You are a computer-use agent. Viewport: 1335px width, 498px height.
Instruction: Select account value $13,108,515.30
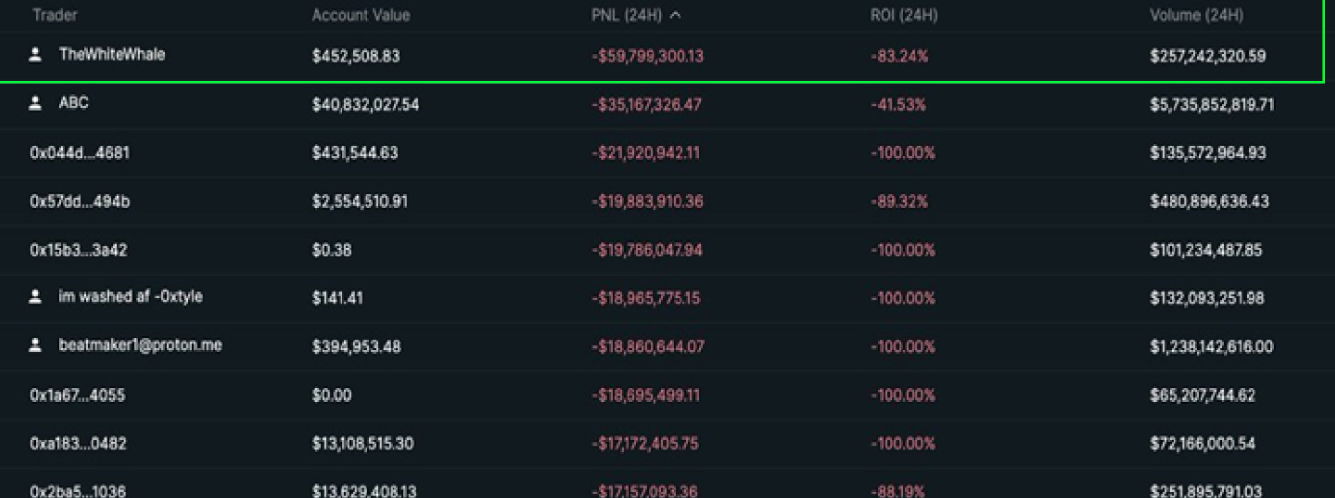click(363, 443)
